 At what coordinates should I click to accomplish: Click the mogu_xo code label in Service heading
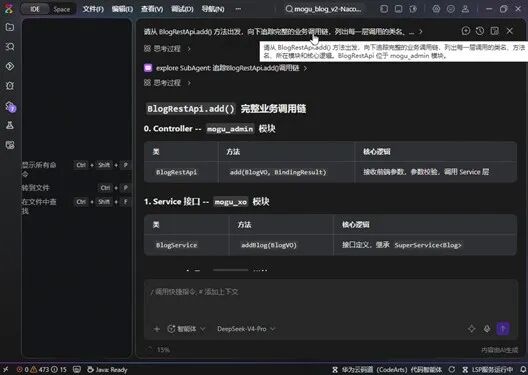point(231,202)
